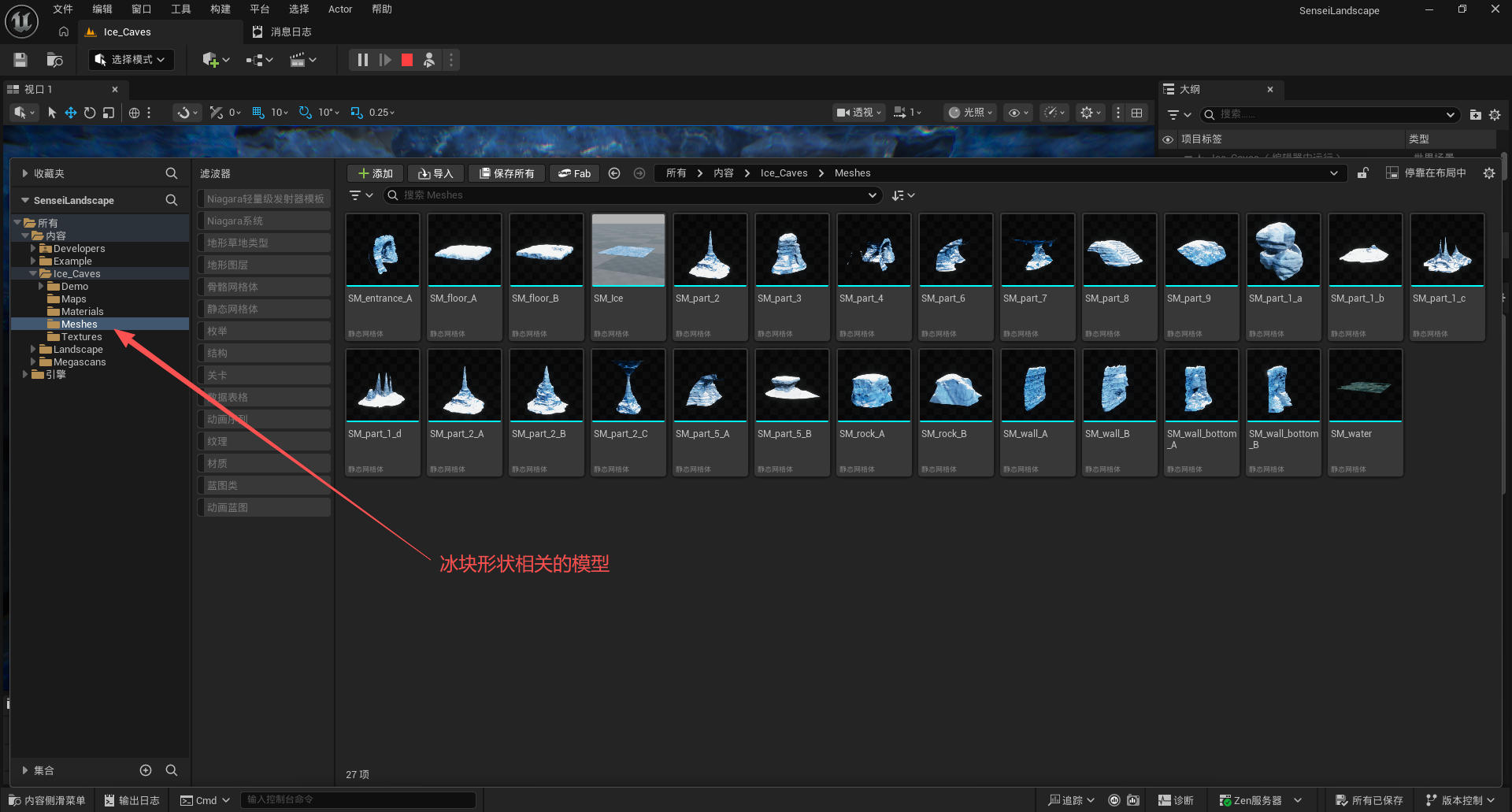Select the Textures folder in tree

coord(81,336)
